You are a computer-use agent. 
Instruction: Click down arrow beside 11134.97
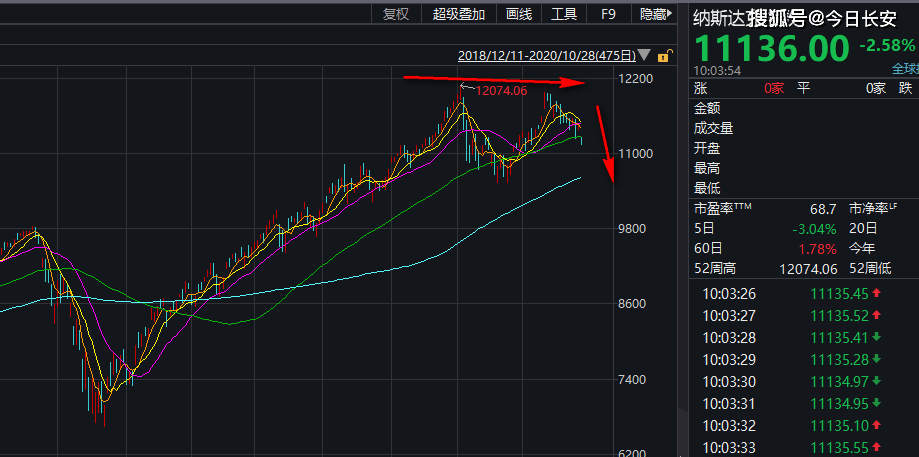(x=877, y=381)
